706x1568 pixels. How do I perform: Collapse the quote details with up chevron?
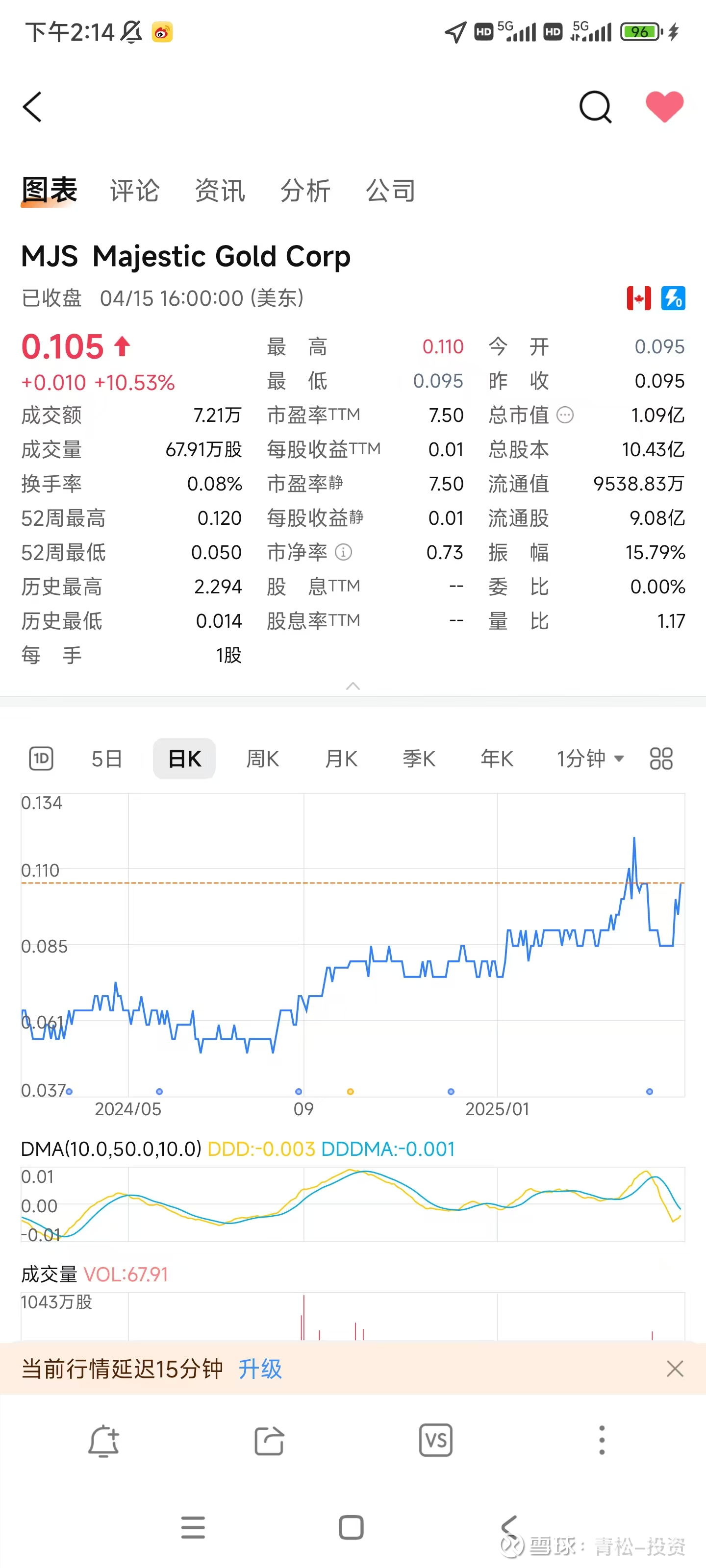353,686
